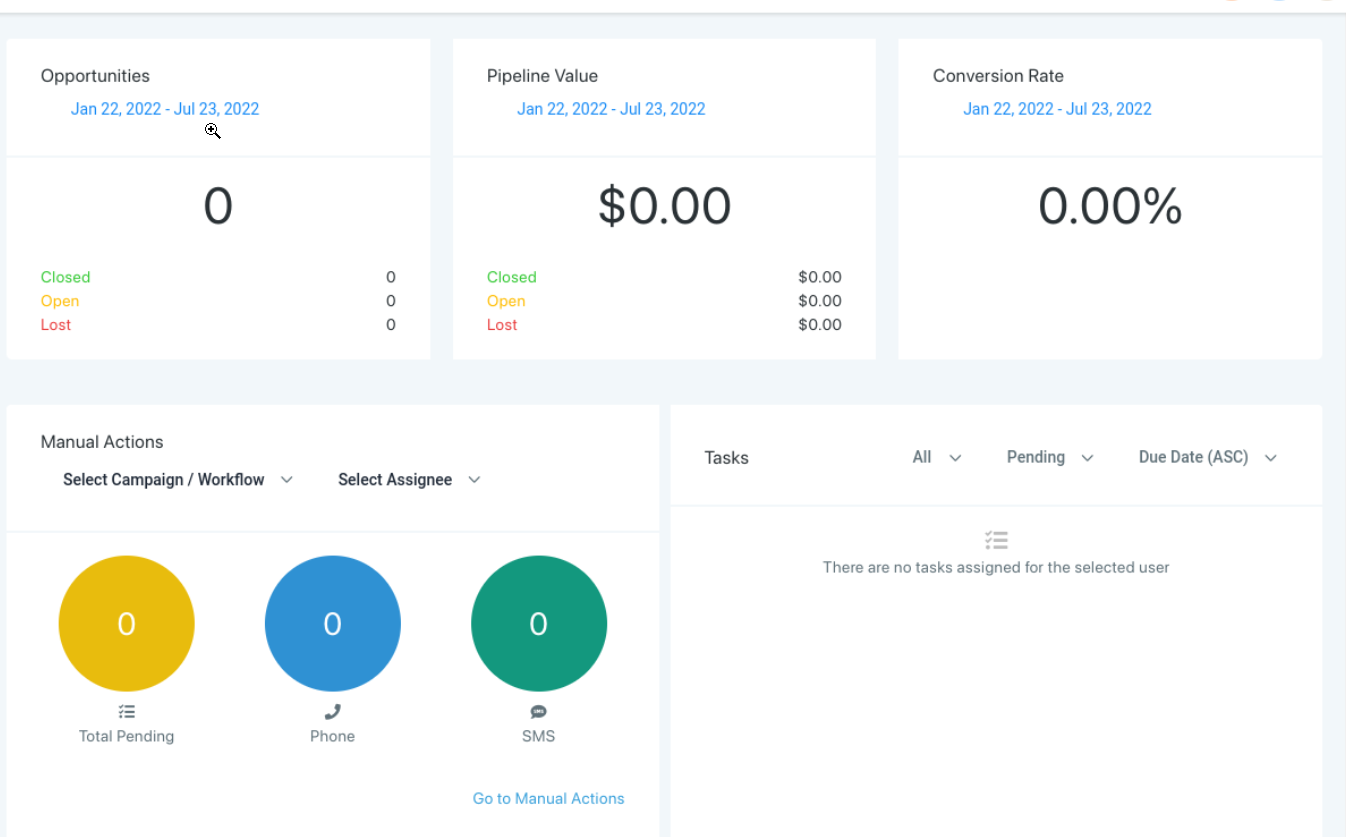Open the Tasks 'All' filter dropdown
The width and height of the screenshot is (1346, 837).
click(x=937, y=457)
